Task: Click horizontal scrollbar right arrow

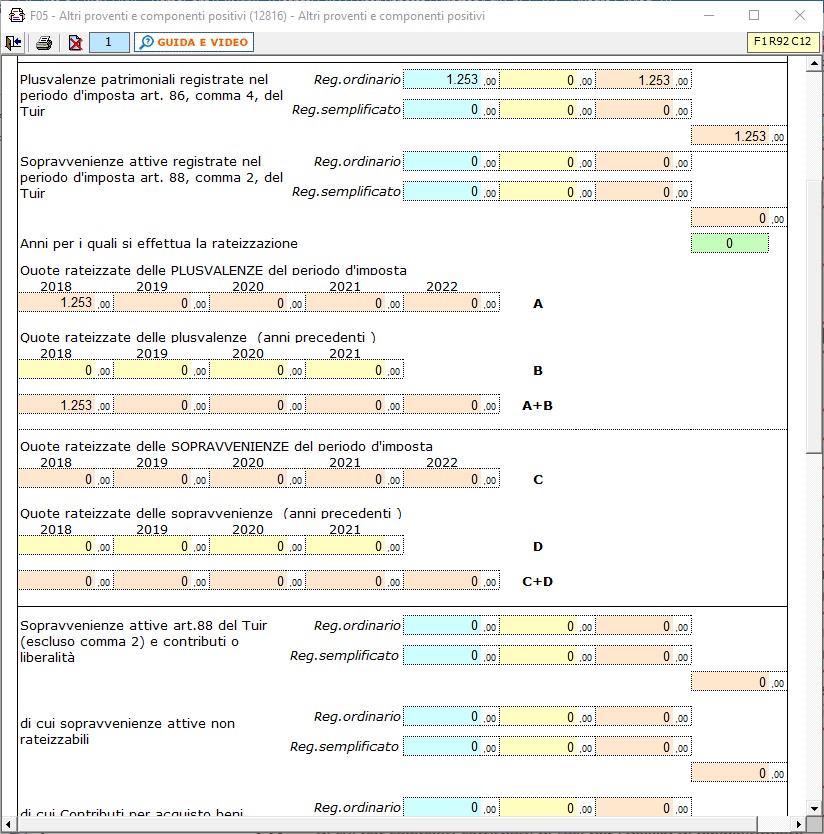Action: pyautogui.click(x=798, y=824)
